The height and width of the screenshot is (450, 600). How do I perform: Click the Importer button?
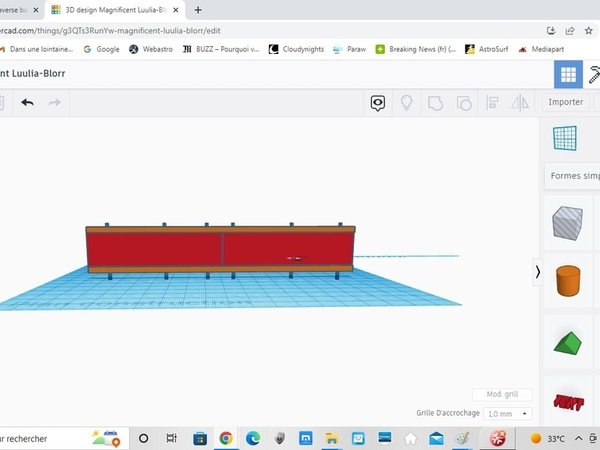point(566,102)
